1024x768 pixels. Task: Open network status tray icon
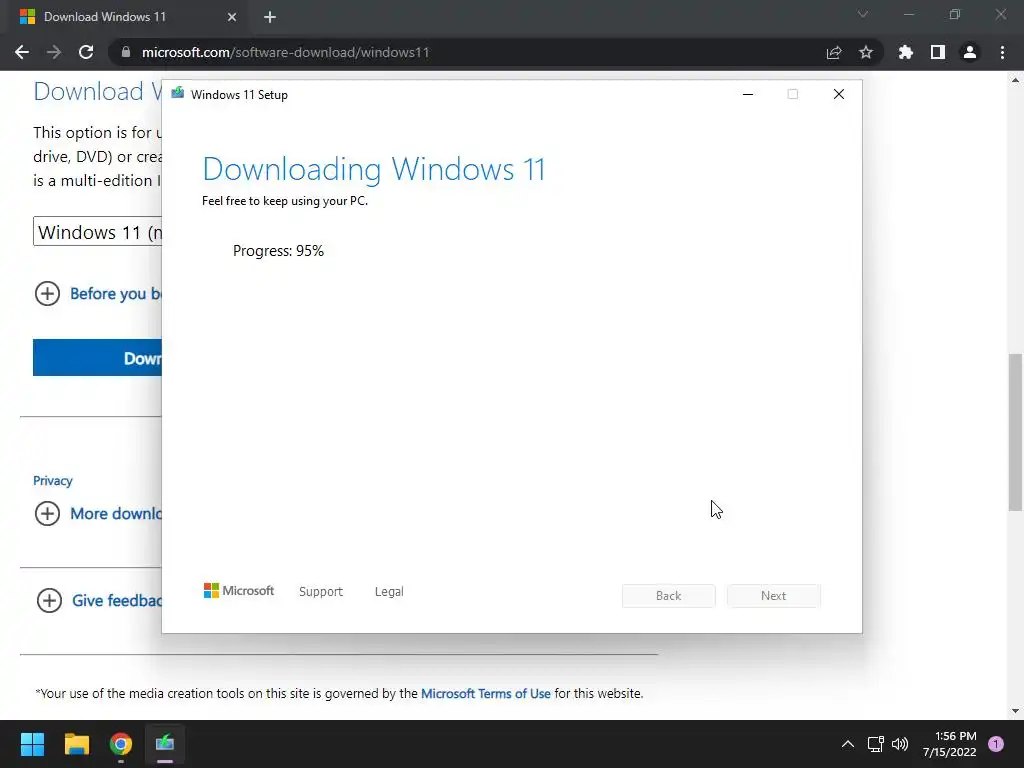875,744
